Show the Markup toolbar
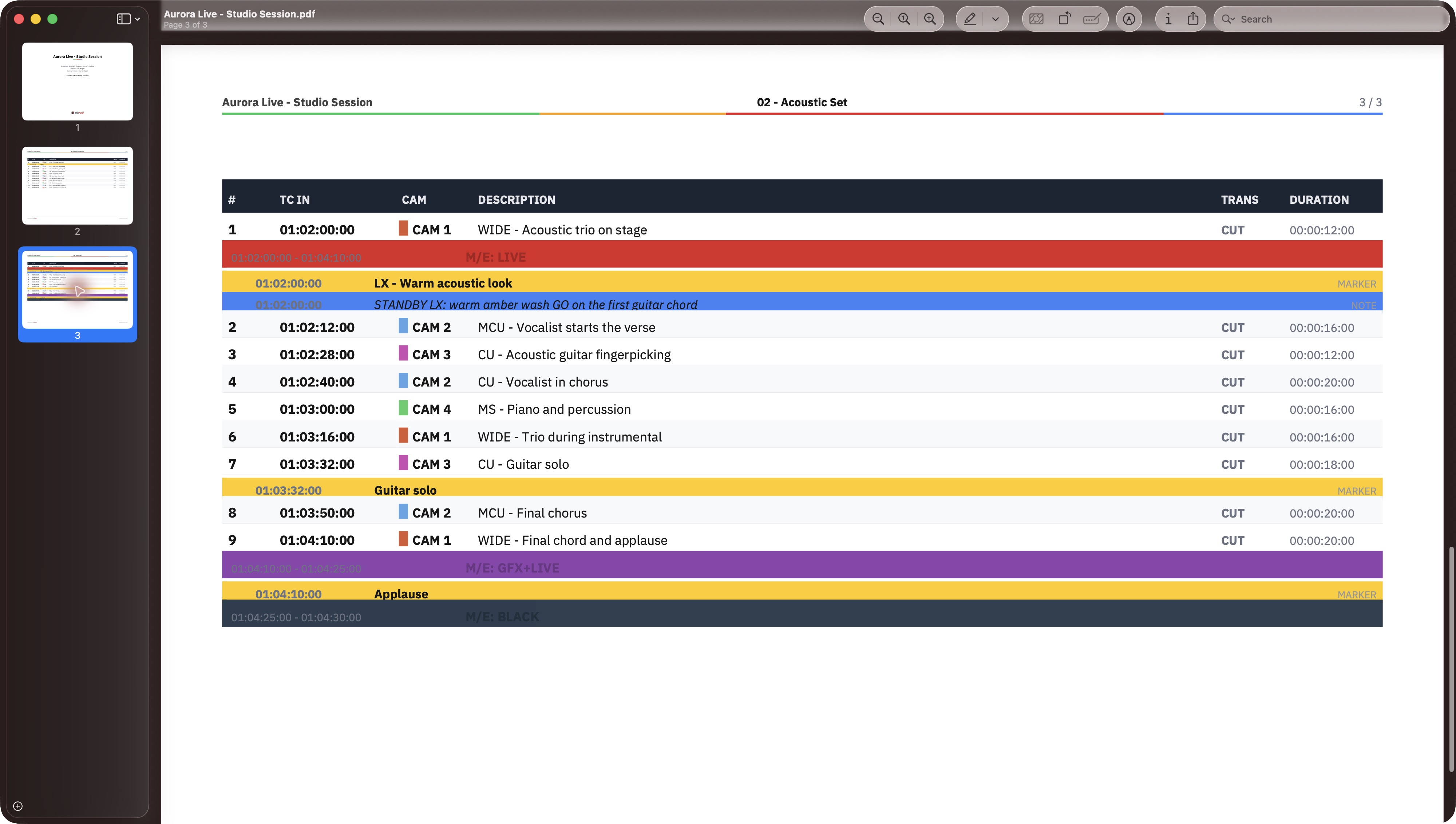Screen dimensions: 1456x824 tap(1129, 19)
